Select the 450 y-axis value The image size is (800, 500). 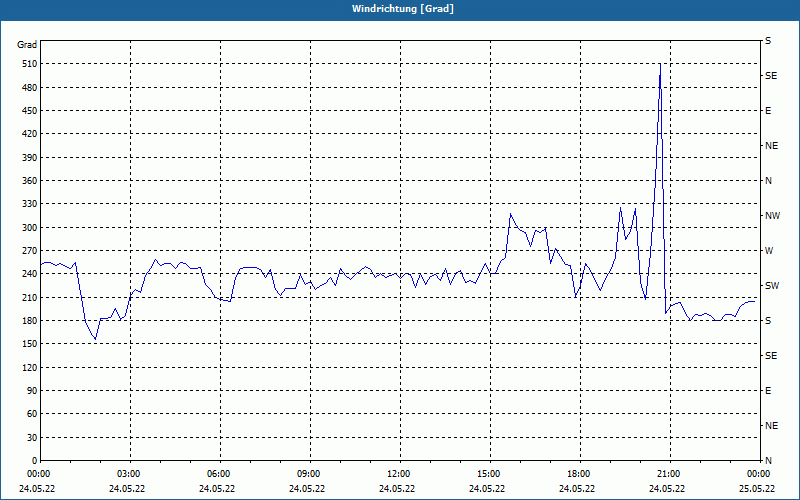click(29, 111)
